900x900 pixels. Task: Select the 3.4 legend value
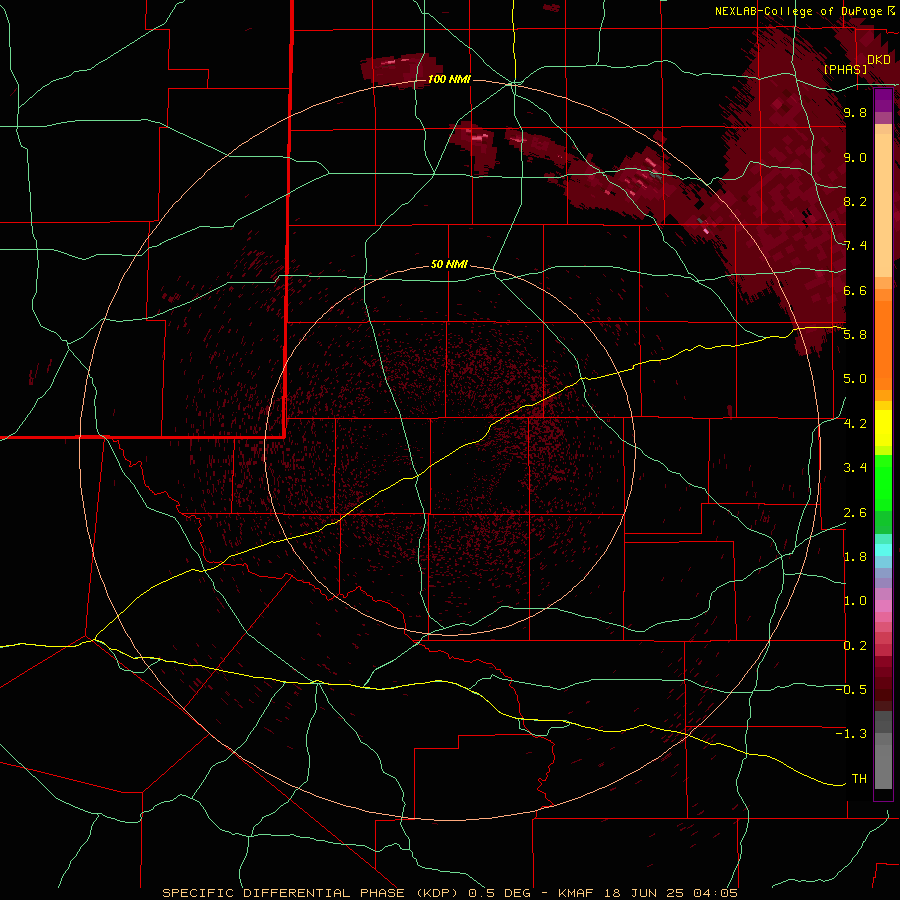click(855, 468)
